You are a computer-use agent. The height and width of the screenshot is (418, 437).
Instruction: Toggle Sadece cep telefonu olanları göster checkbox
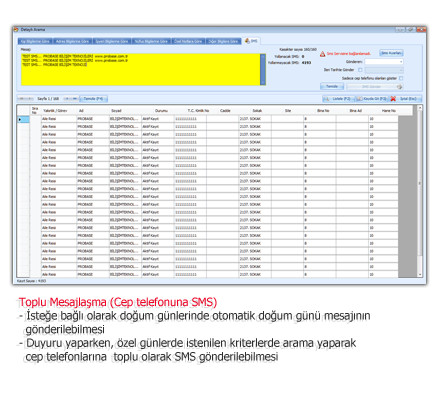coord(401,78)
